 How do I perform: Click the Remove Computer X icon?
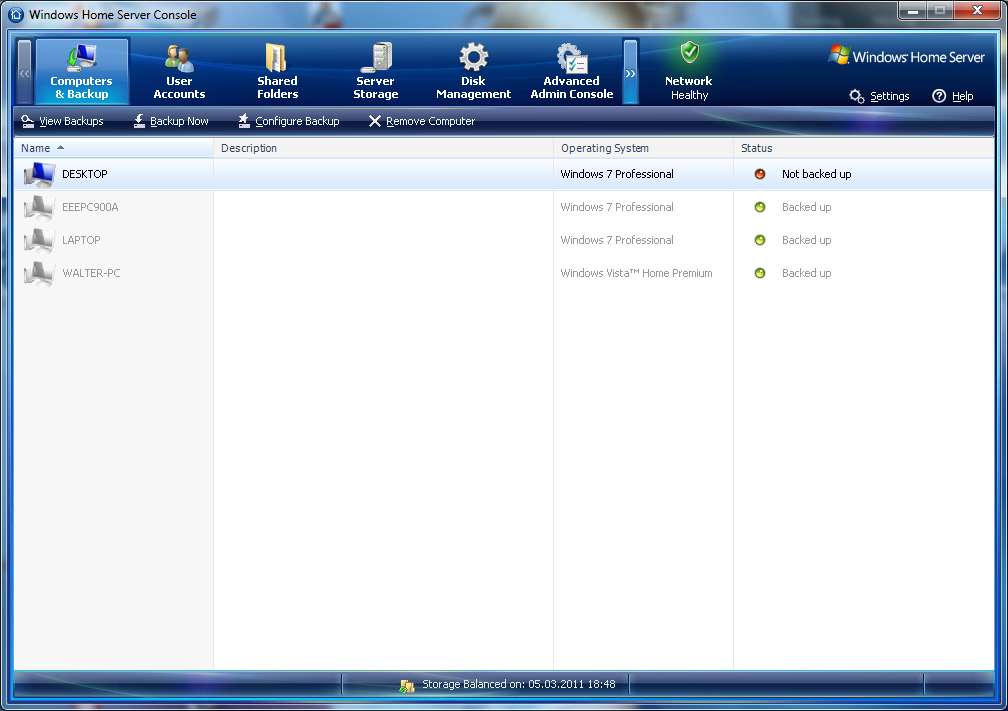coord(375,121)
